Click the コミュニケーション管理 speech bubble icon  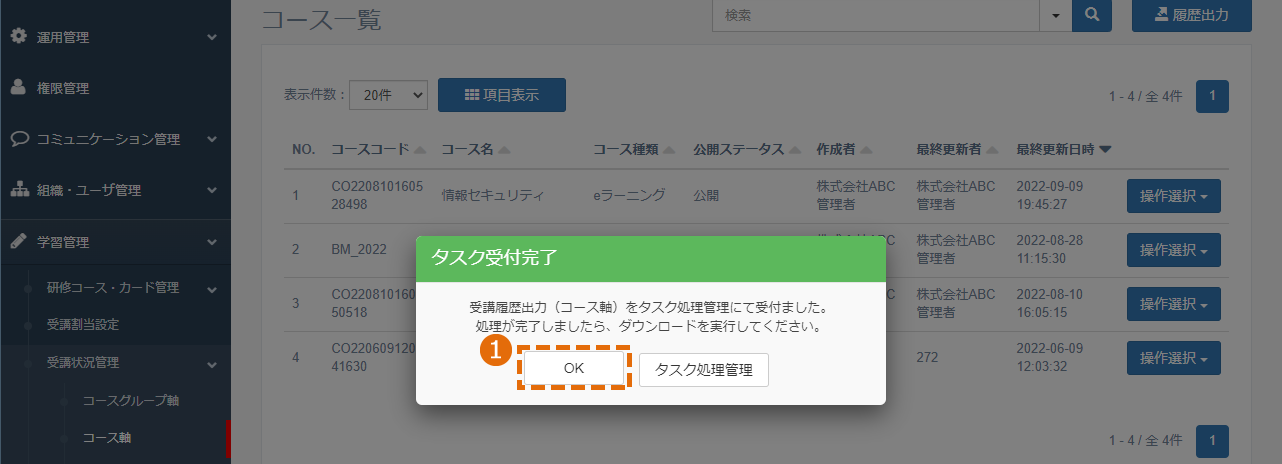click(x=18, y=138)
